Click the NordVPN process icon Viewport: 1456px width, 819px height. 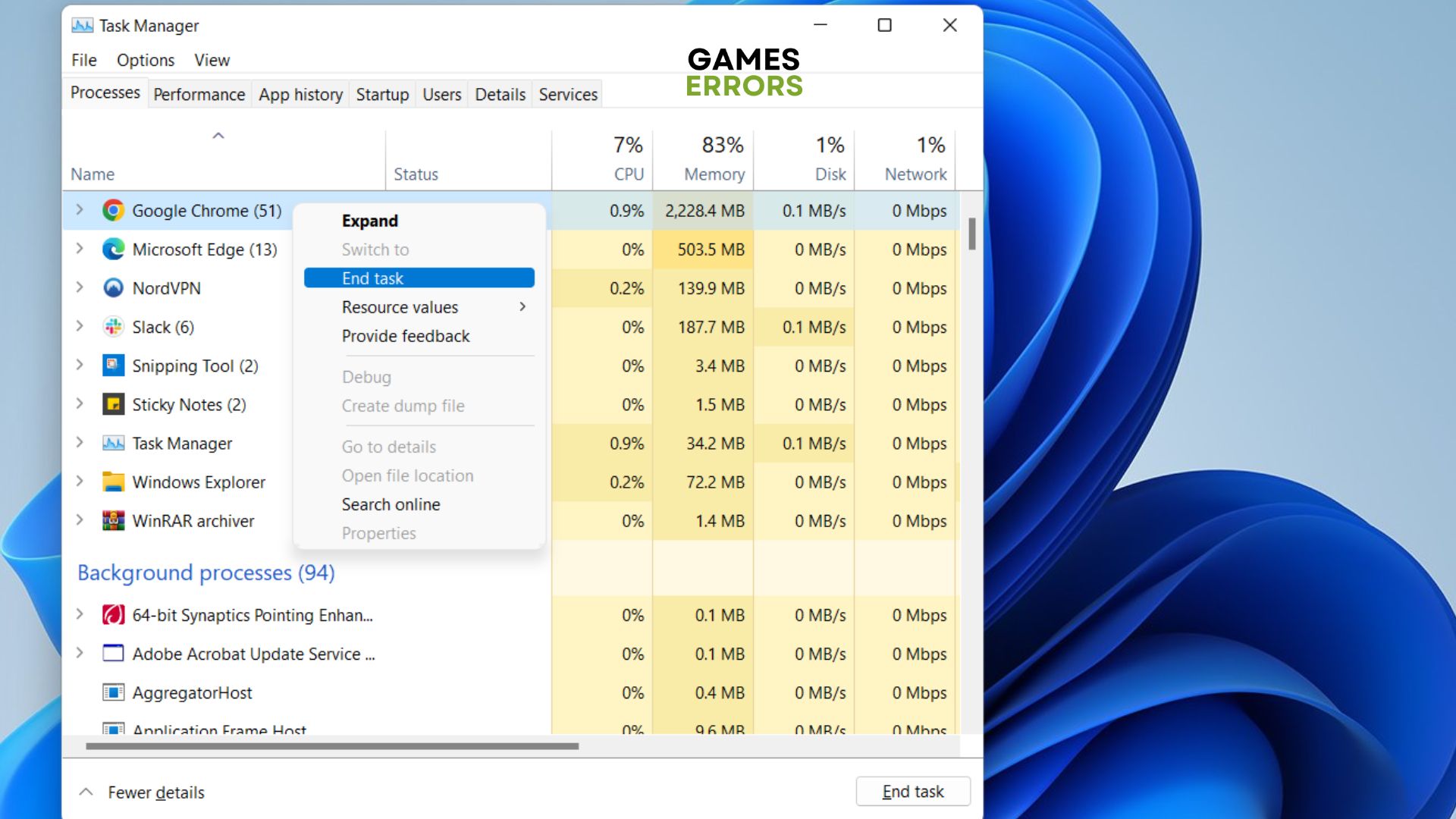[x=113, y=288]
